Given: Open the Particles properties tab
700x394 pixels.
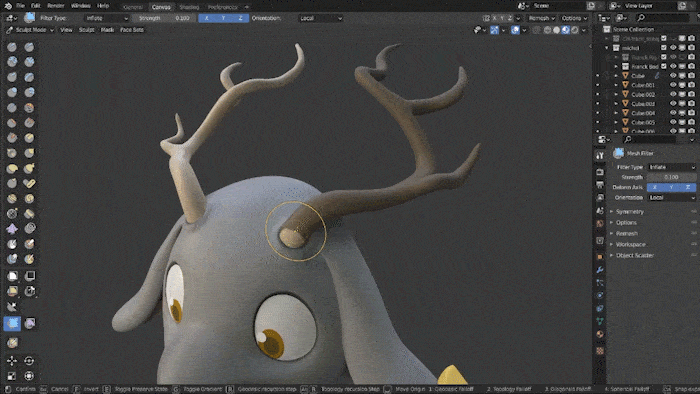Looking at the screenshot, I should click(x=600, y=282).
